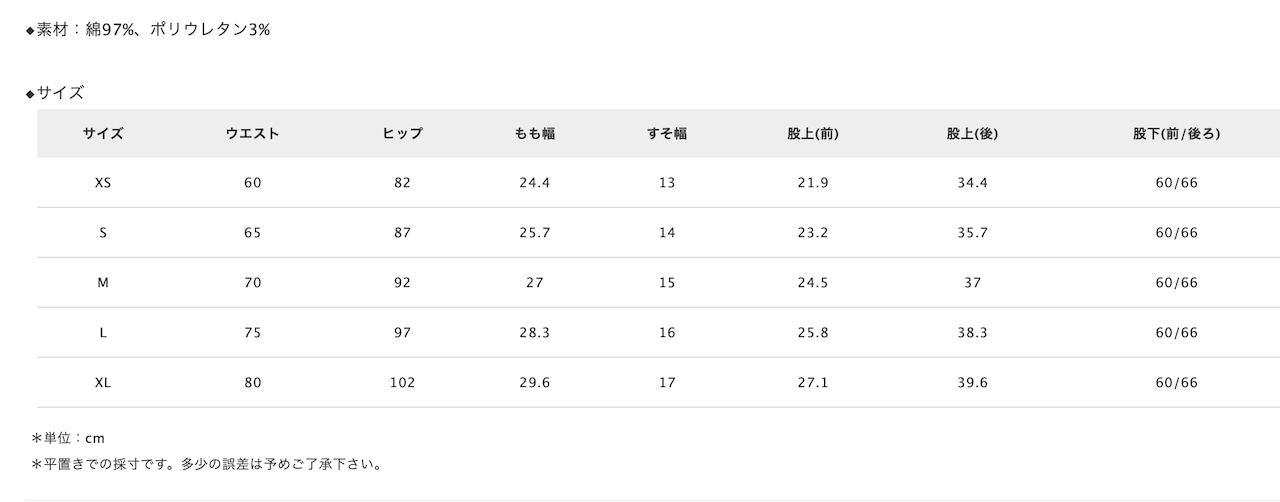Click the M size row label
This screenshot has width=1280, height=502.
(103, 283)
